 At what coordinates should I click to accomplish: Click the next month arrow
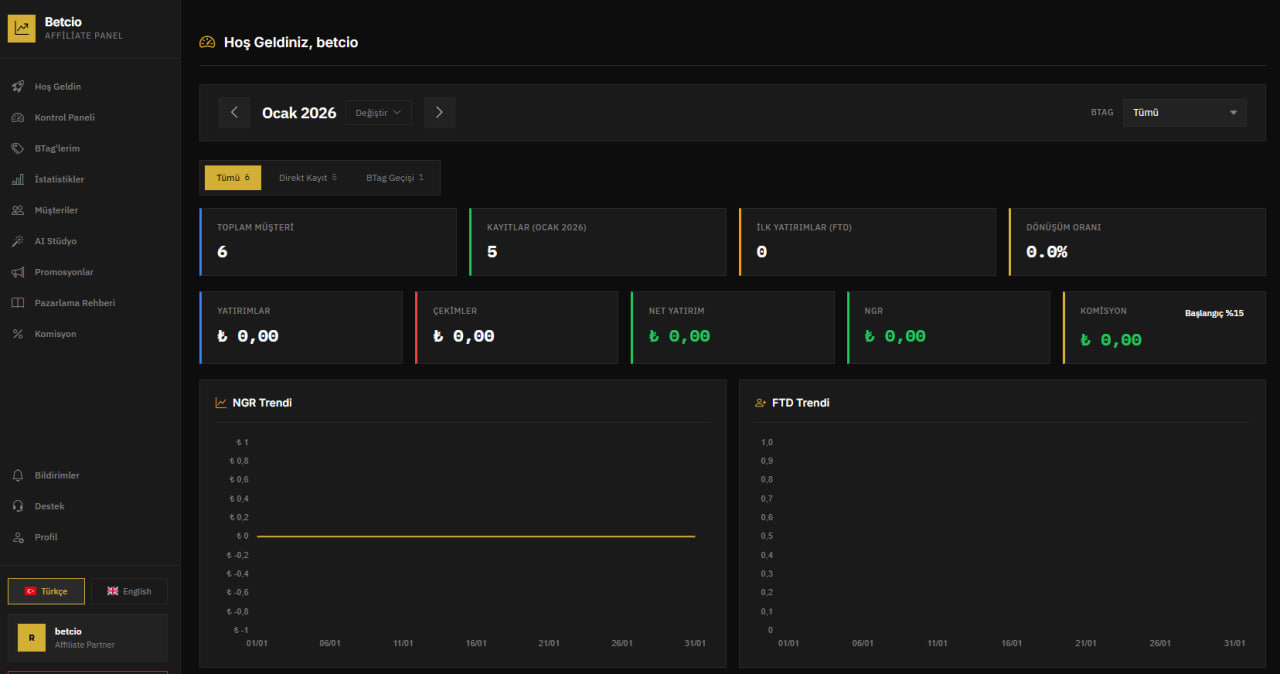click(x=439, y=112)
